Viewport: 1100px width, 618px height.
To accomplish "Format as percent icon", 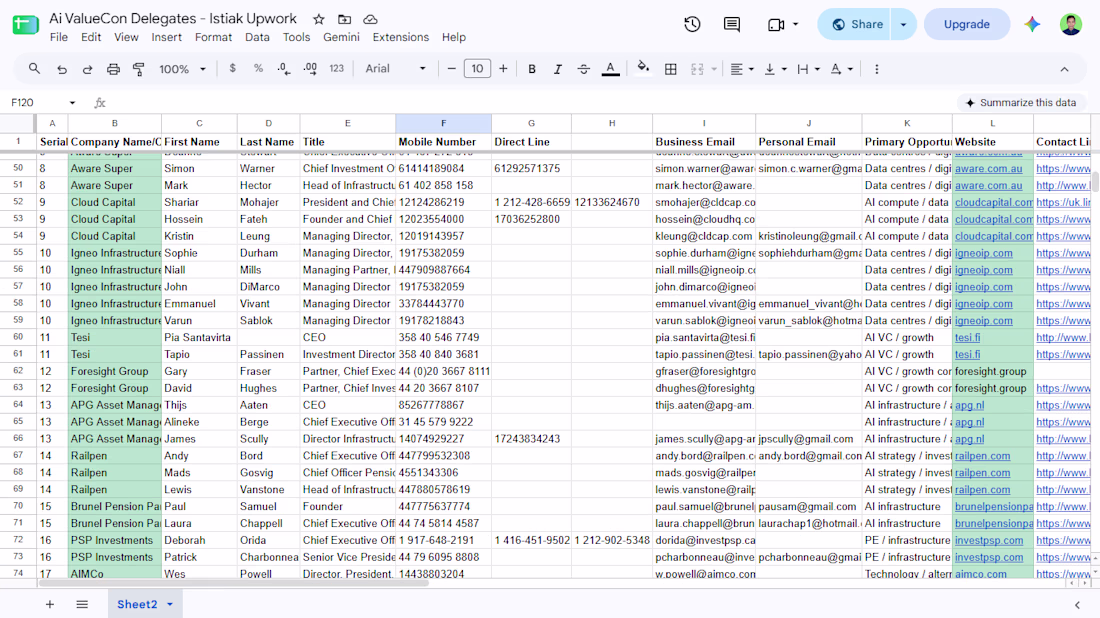I will [258, 69].
